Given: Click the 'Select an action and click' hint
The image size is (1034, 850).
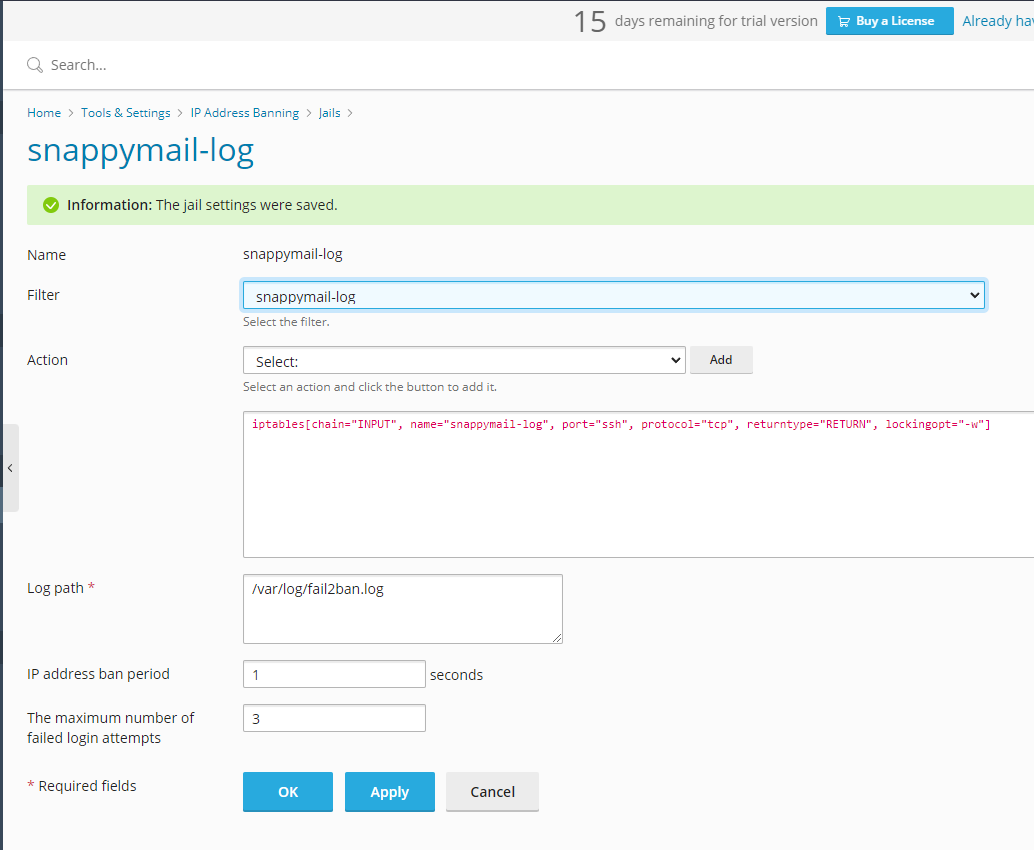Looking at the screenshot, I should 370,387.
